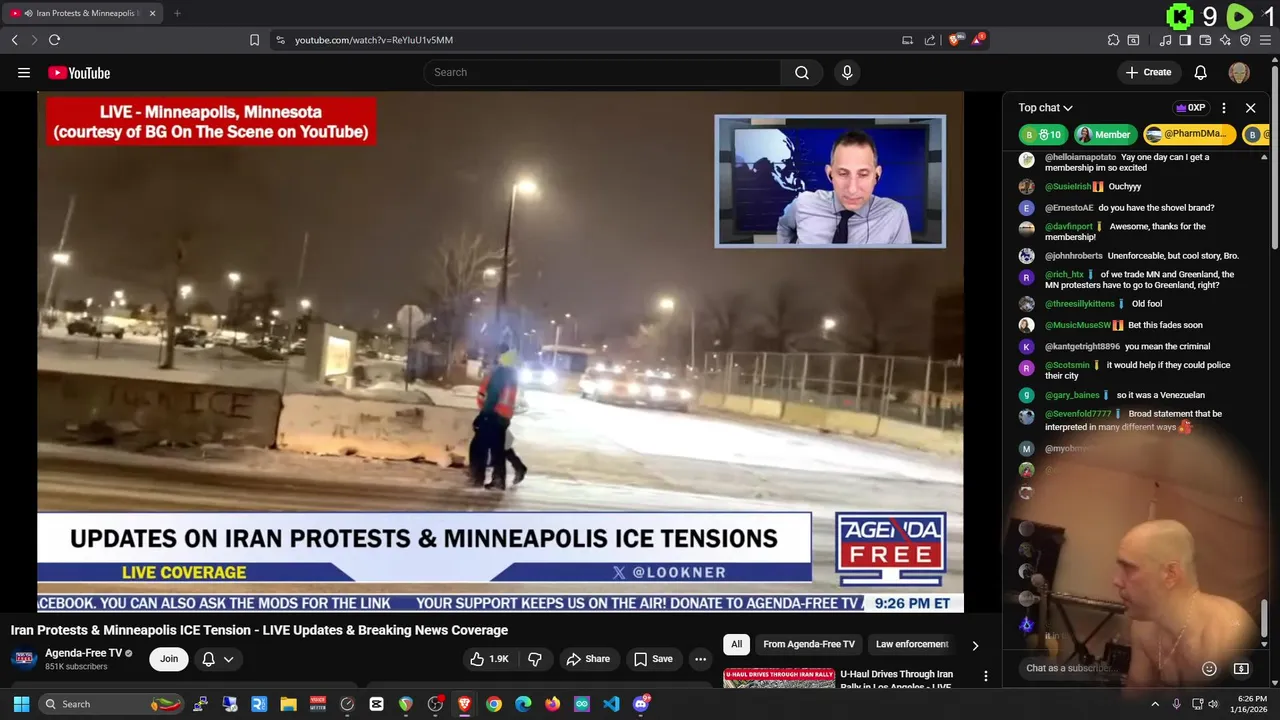Open Brave VPN shield icon
Image resolution: width=1280 pixels, height=720 pixels.
[x=1245, y=40]
